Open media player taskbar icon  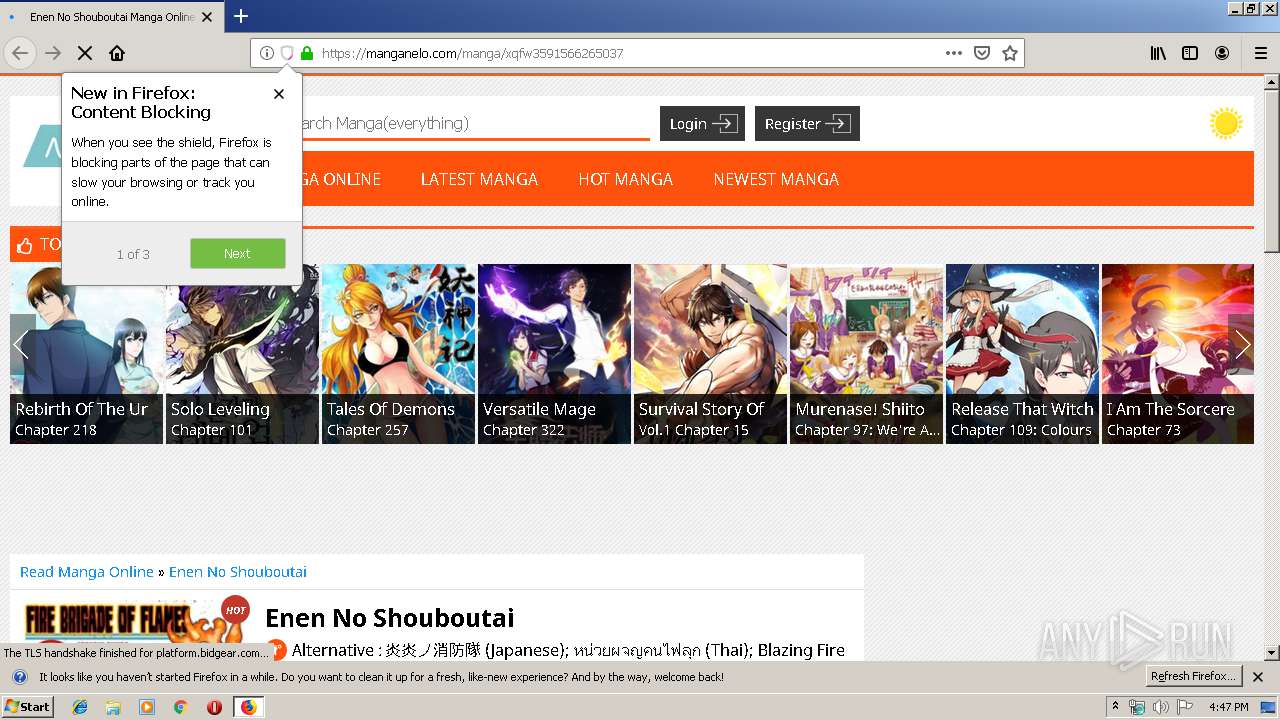tap(147, 707)
